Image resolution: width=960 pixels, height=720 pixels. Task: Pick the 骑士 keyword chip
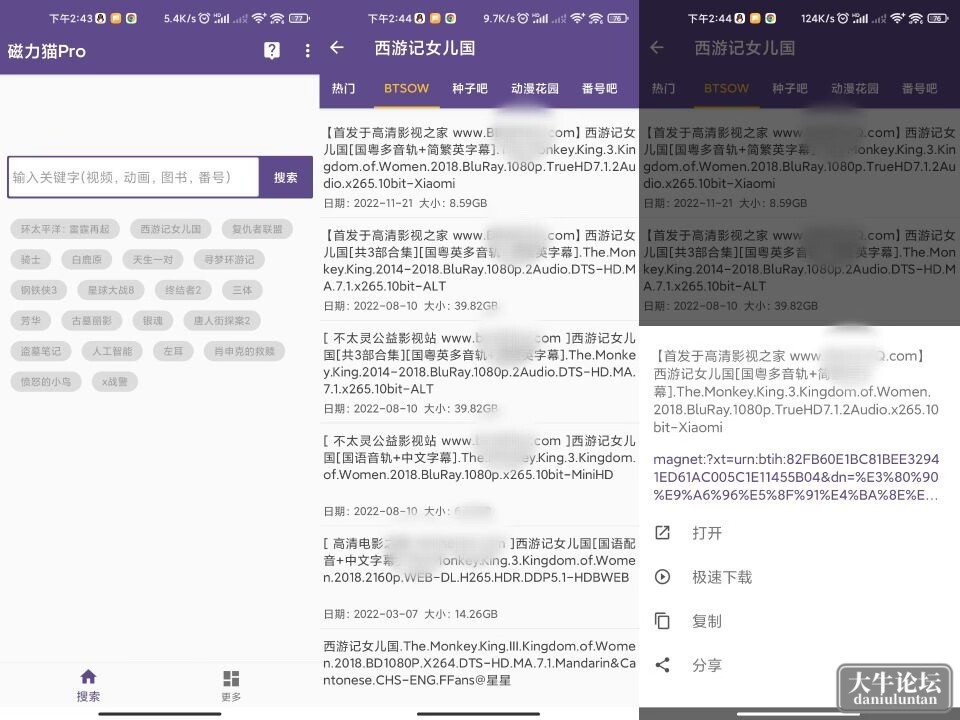(31, 260)
